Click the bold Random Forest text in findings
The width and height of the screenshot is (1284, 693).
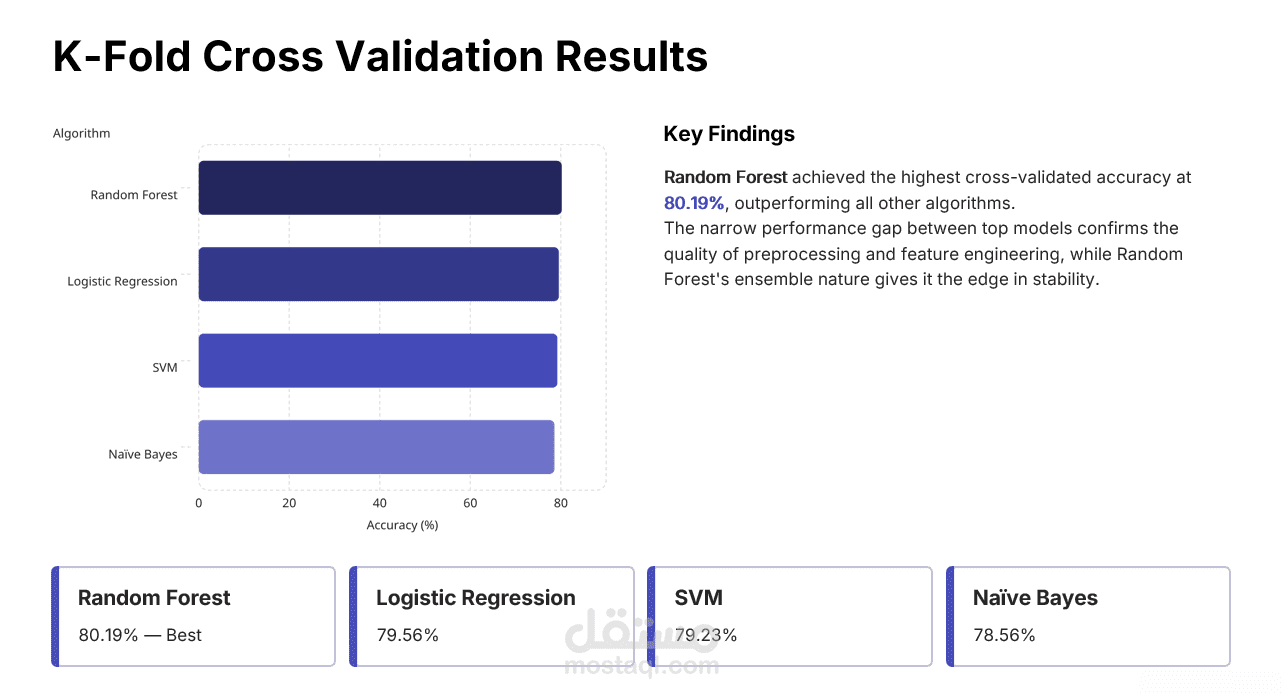pos(726,177)
